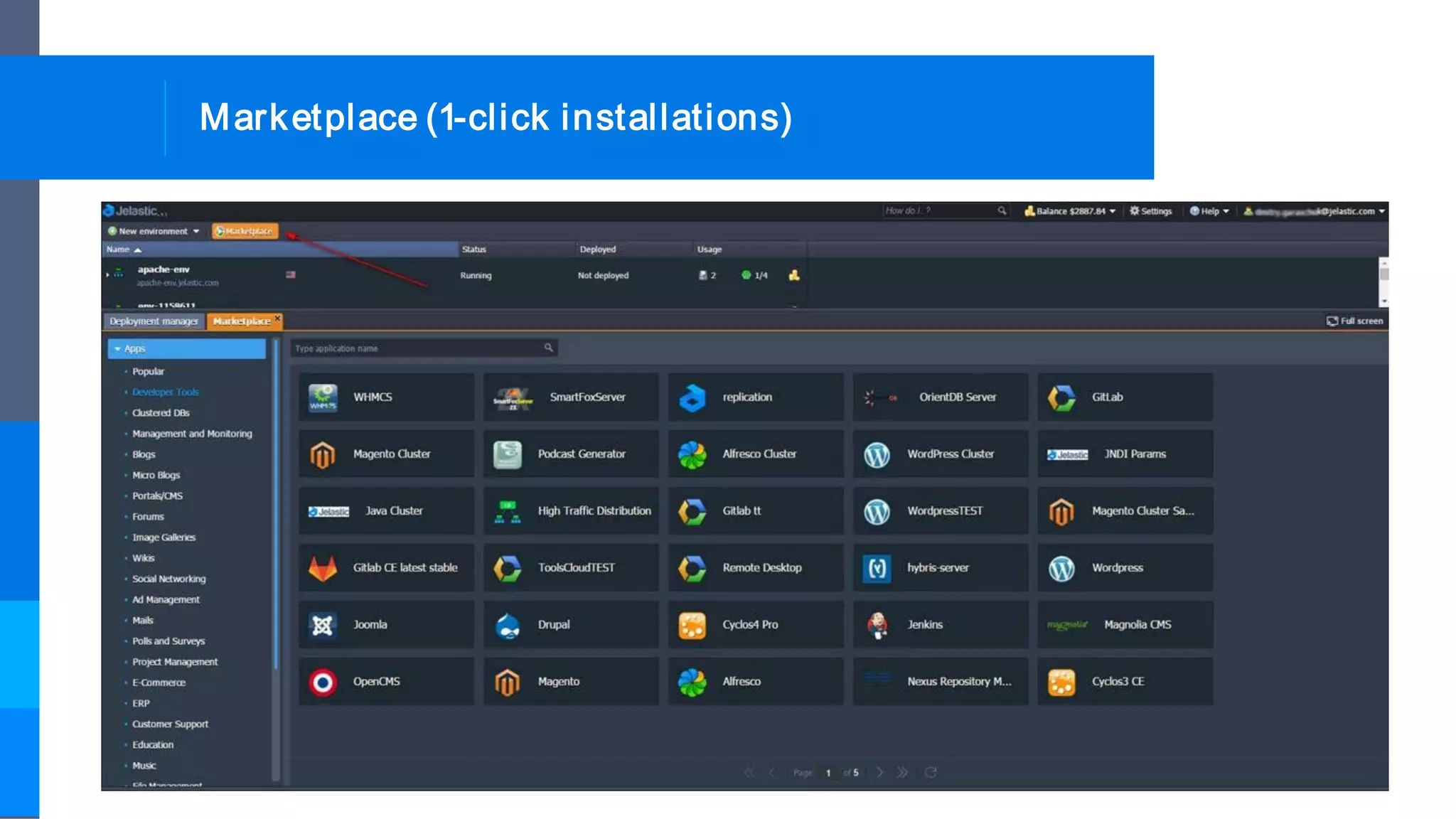
Task: Select the Marketplace tab
Action: (242, 321)
